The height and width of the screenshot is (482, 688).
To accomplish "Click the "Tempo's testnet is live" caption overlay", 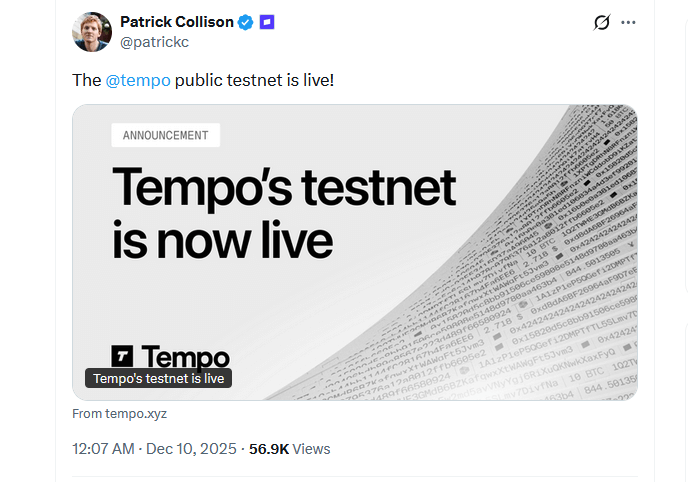I will click(x=159, y=379).
